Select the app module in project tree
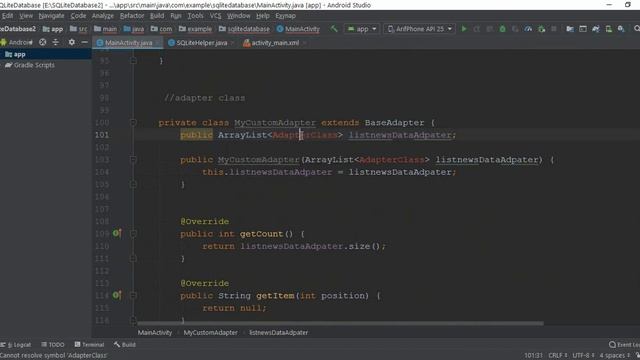The image size is (640, 360). [x=46, y=54]
